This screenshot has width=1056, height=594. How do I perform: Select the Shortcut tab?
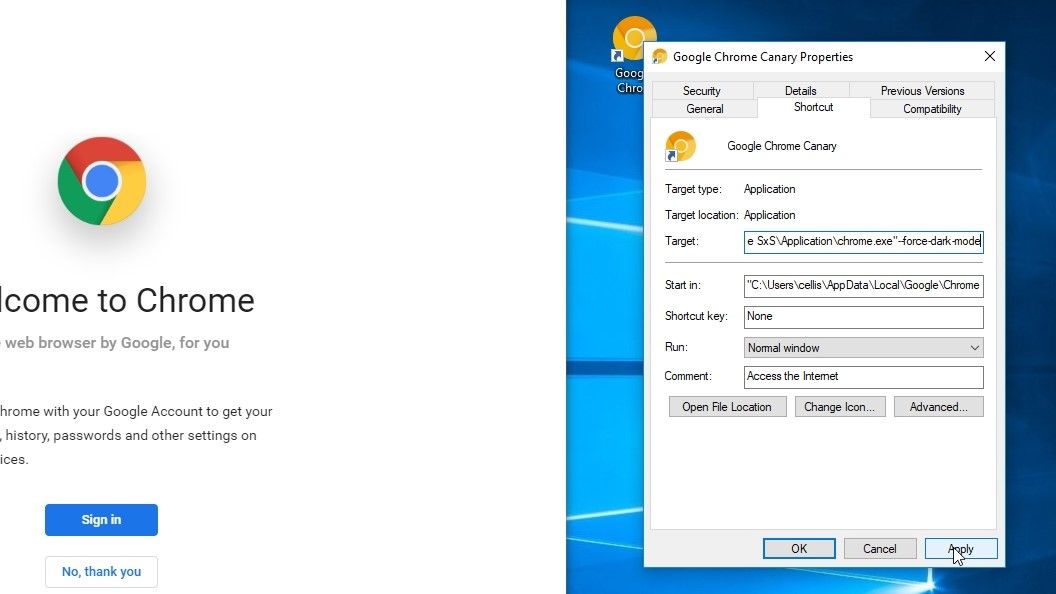812,107
